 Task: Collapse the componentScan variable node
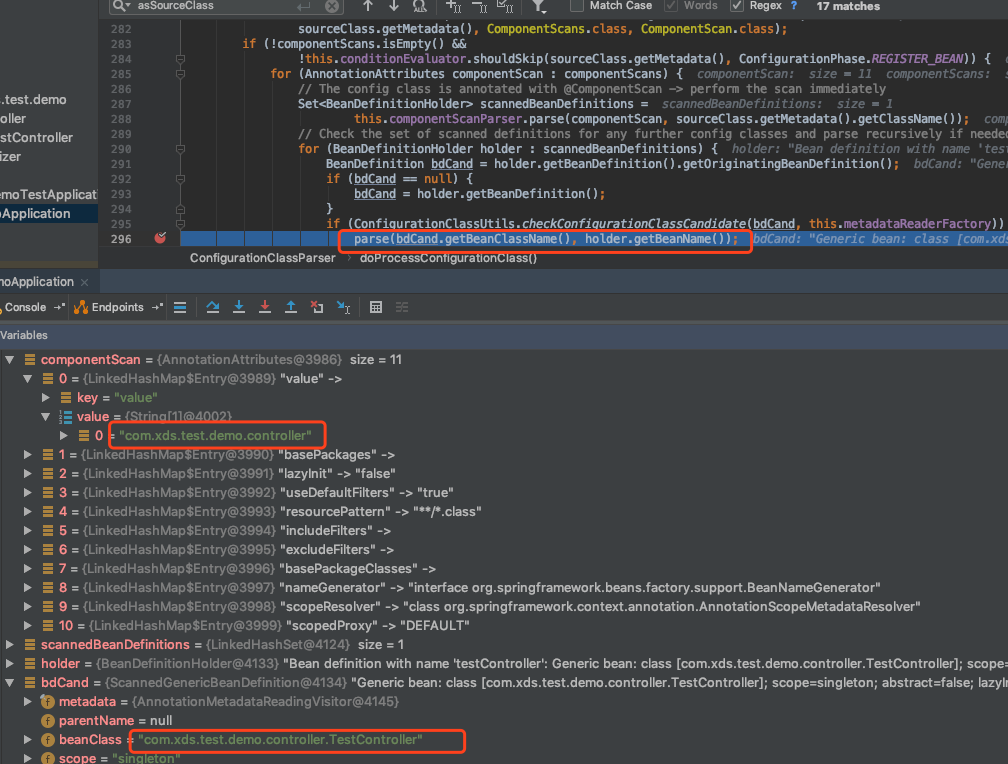pos(10,359)
